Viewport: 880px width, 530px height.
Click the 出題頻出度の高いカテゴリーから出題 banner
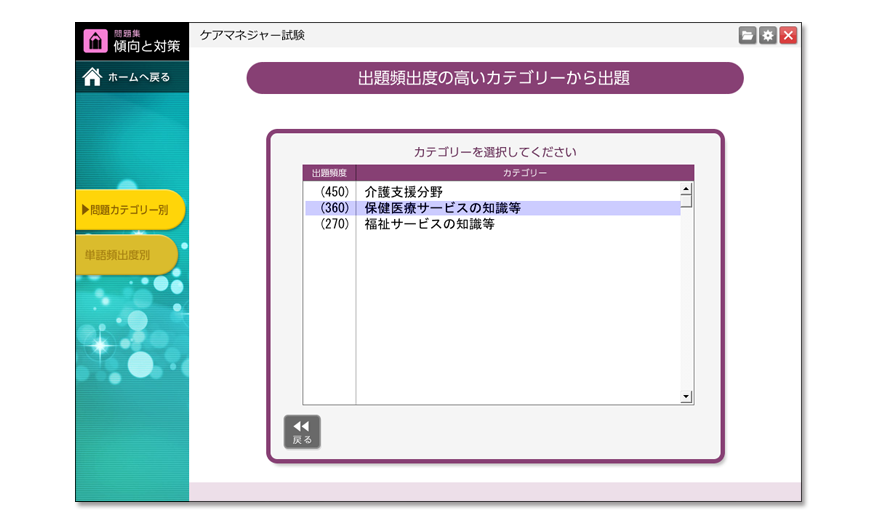pos(495,78)
